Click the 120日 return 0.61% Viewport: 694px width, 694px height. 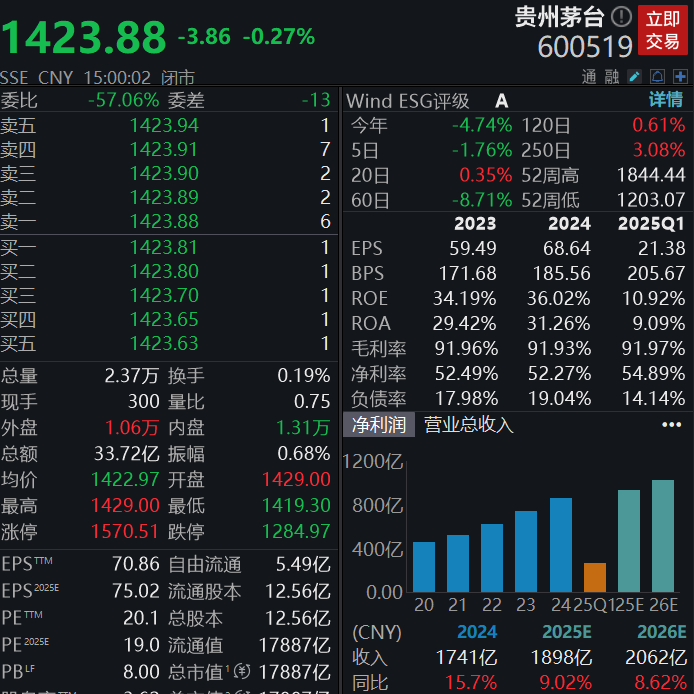point(659,125)
